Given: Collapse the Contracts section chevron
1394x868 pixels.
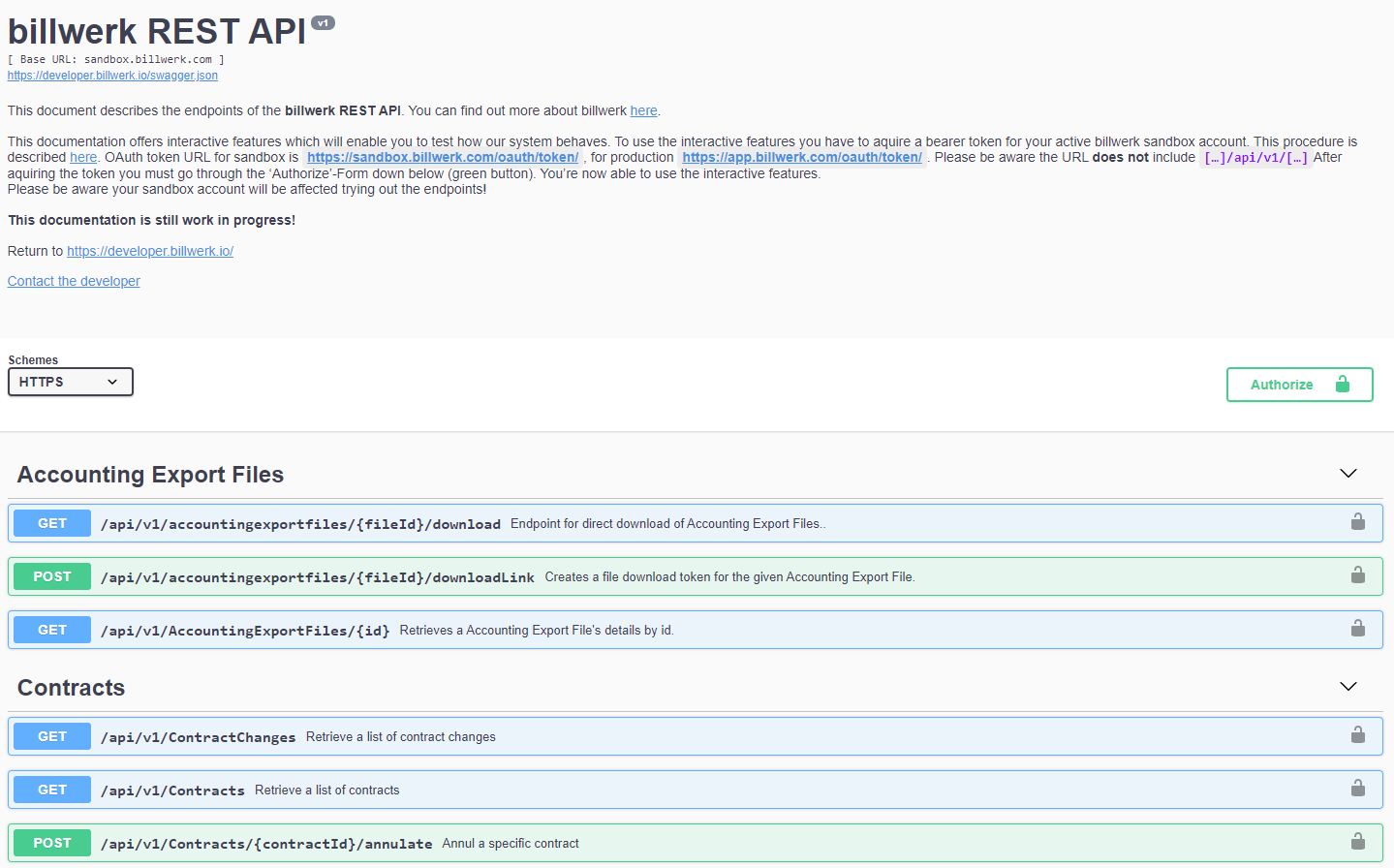Looking at the screenshot, I should click(1348, 687).
